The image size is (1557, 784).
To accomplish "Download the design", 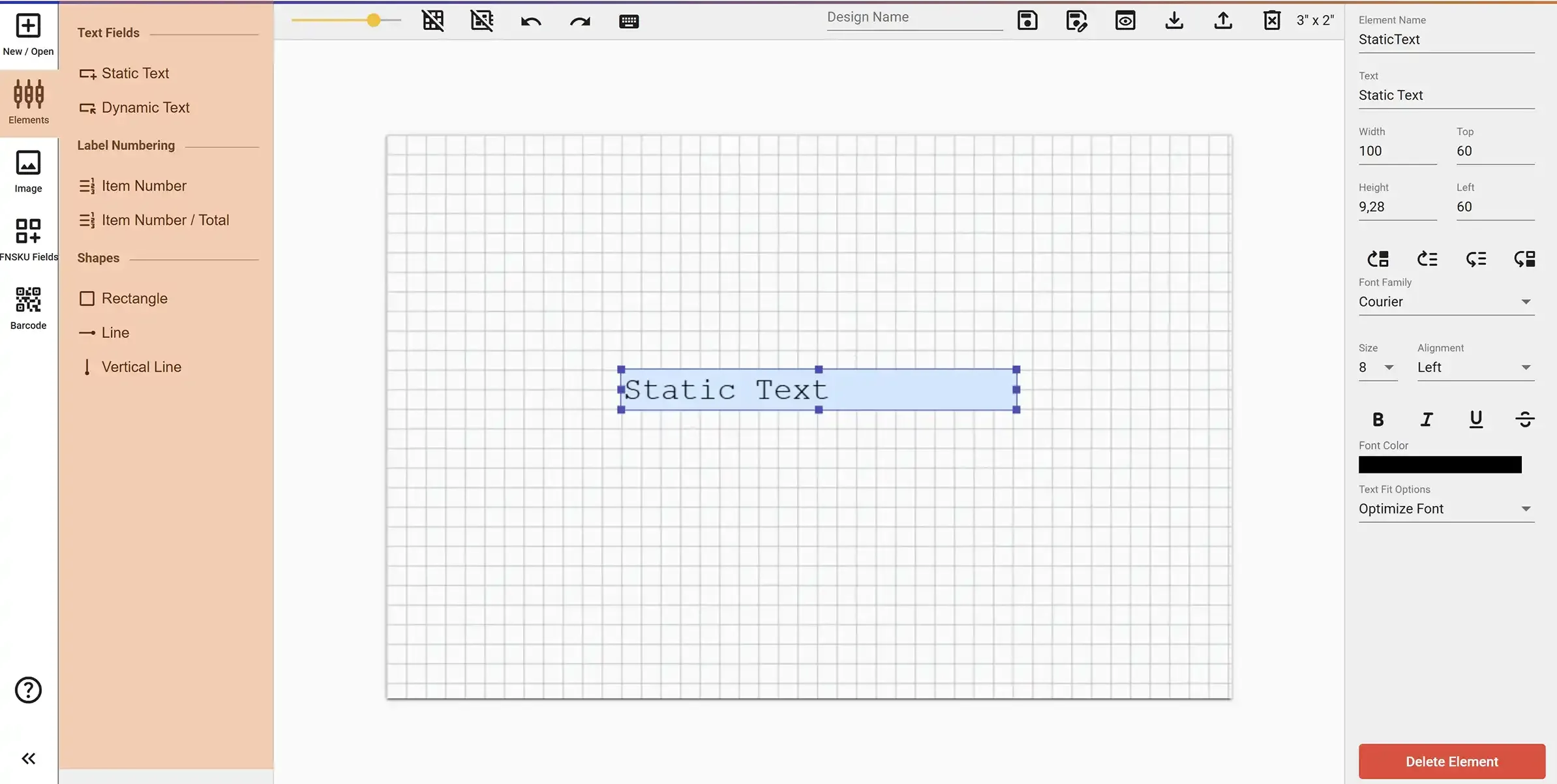I will [1174, 21].
